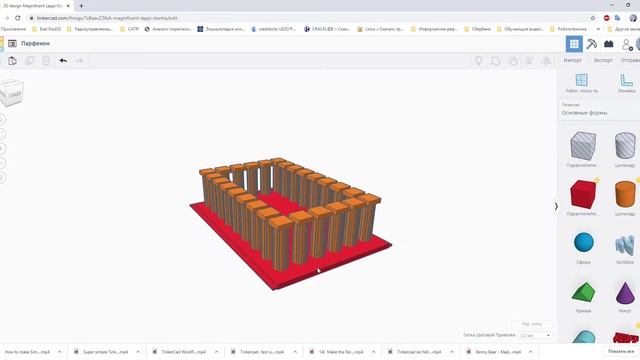Screen dimensions: 640x360
Task: Pick the striped hole box shape
Action: click(583, 146)
